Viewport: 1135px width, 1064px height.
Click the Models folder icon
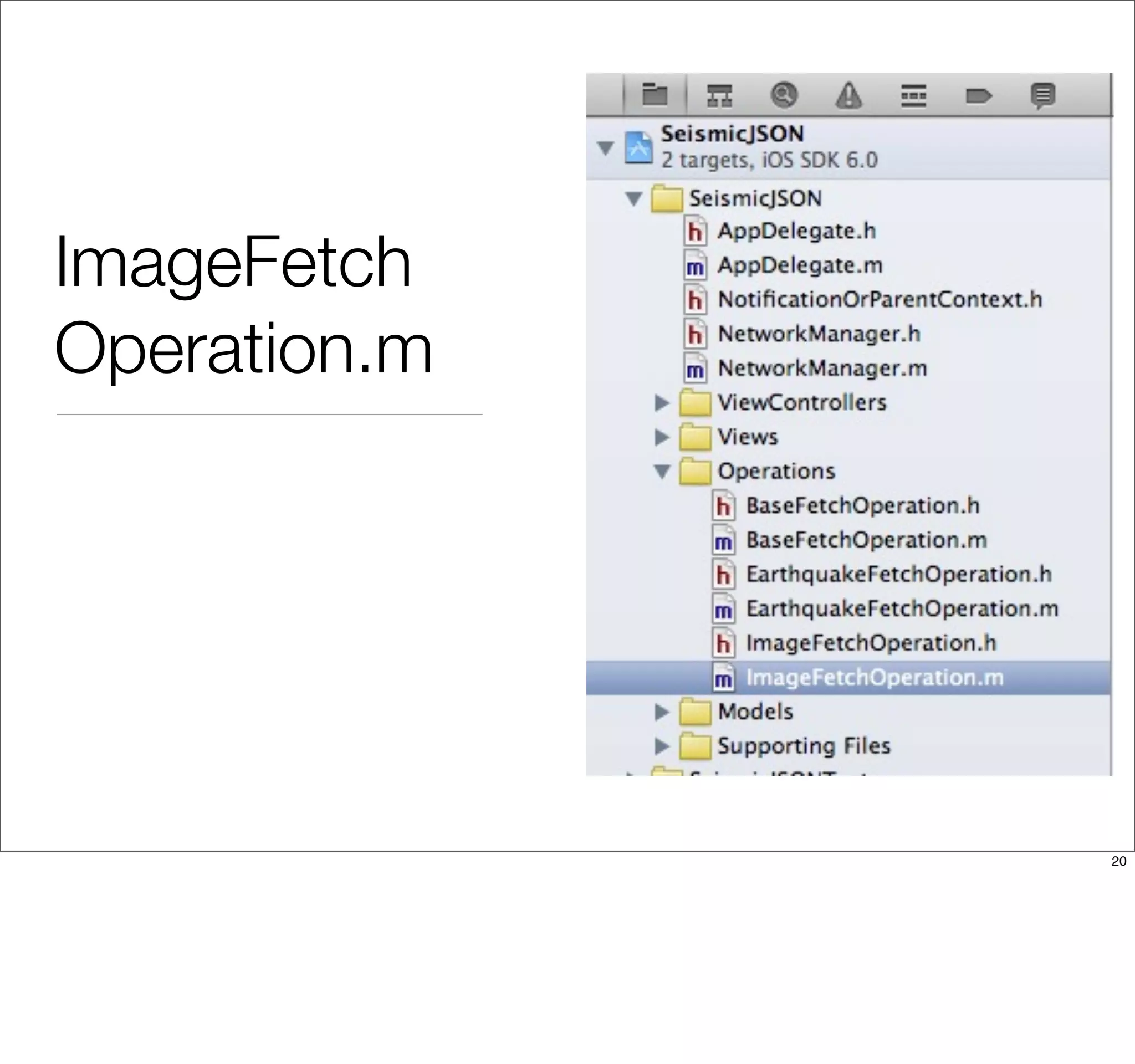coord(696,712)
